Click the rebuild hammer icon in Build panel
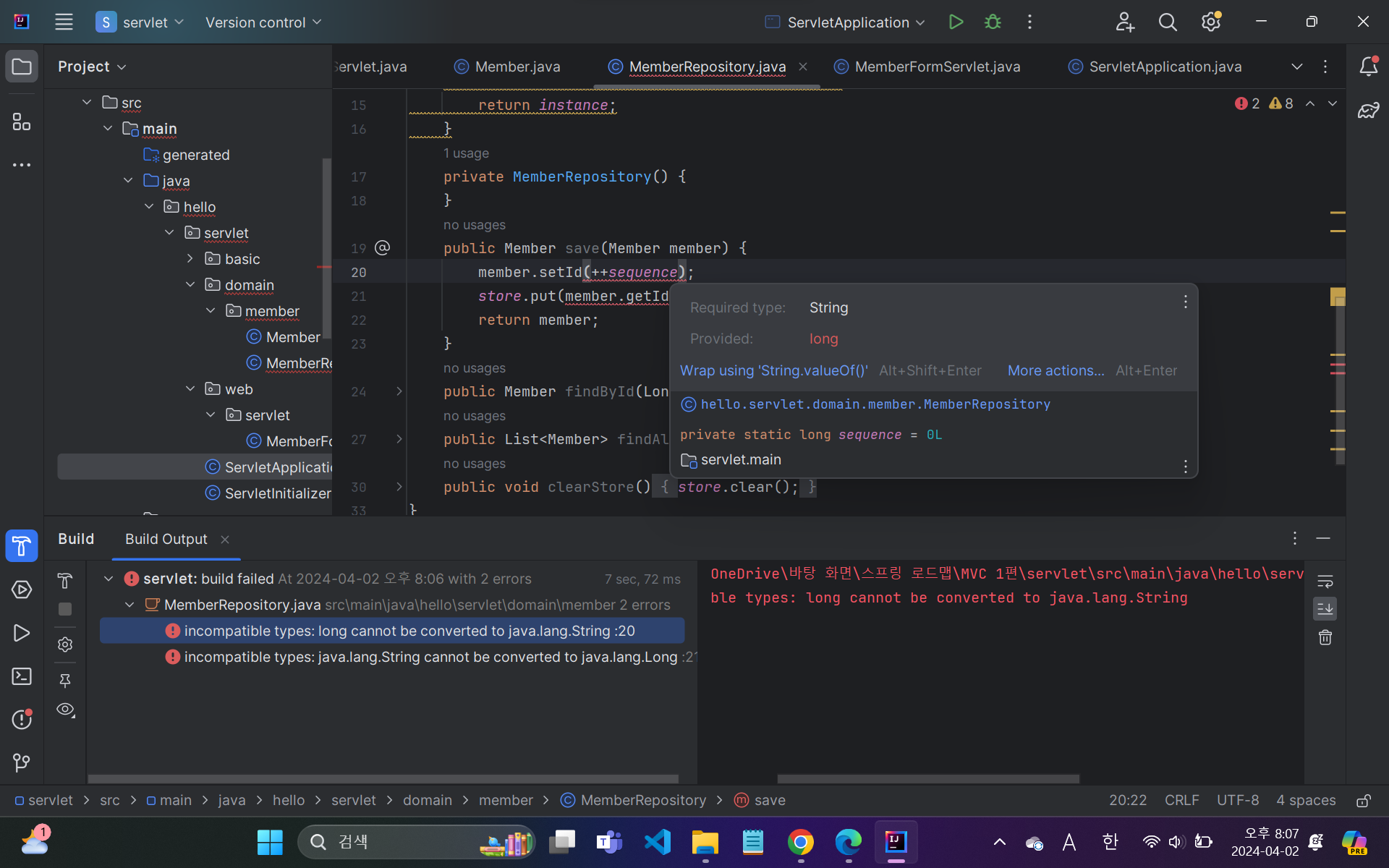Screen dimensions: 1389x868 (65, 581)
